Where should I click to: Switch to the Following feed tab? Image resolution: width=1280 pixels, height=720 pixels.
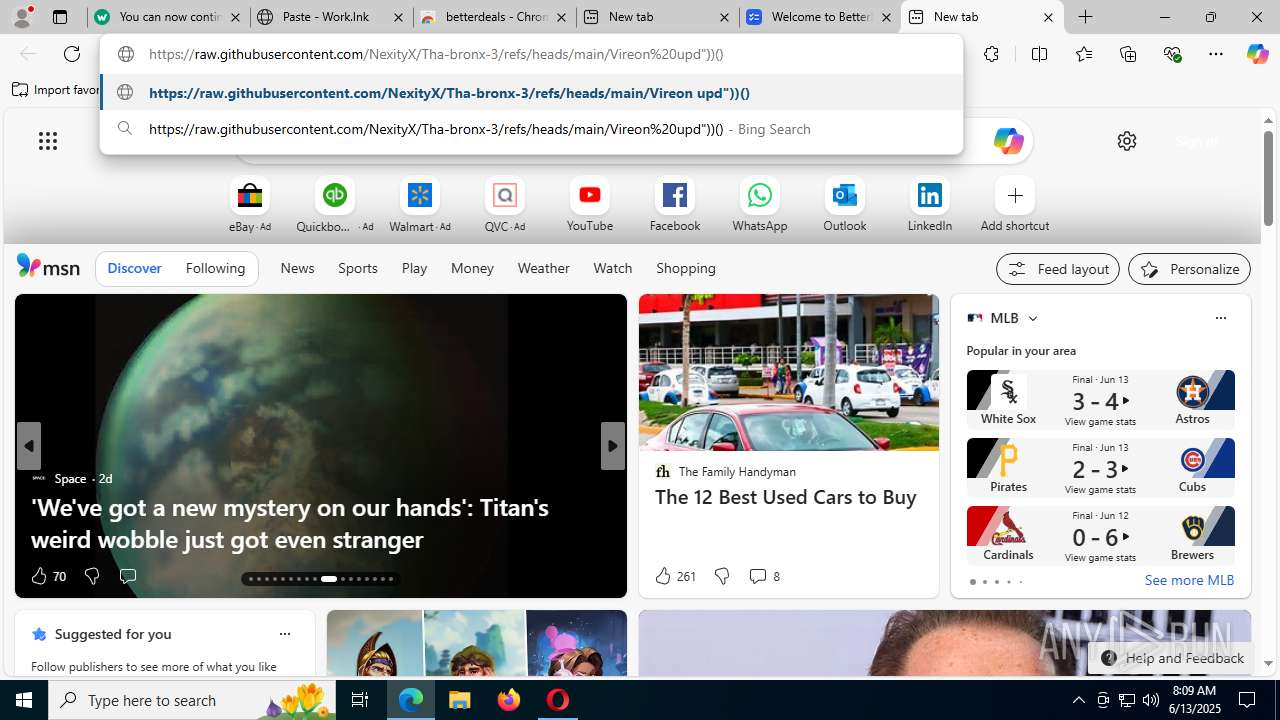click(215, 268)
